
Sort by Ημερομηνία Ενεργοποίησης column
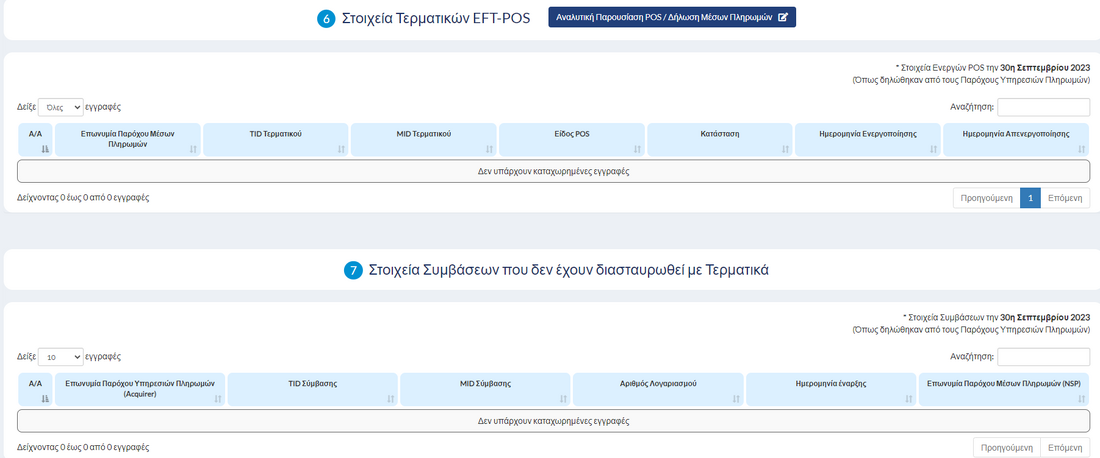click(867, 139)
